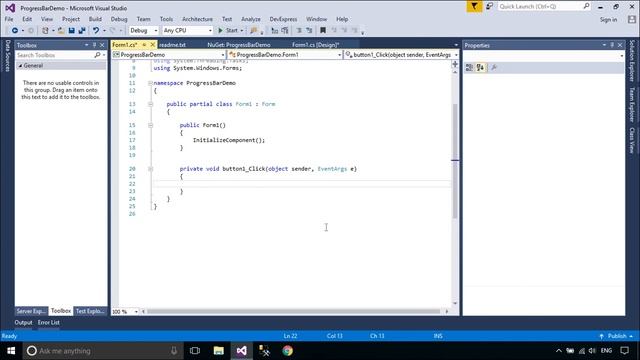Click the Visual Studio taskbar icon

(x=242, y=351)
